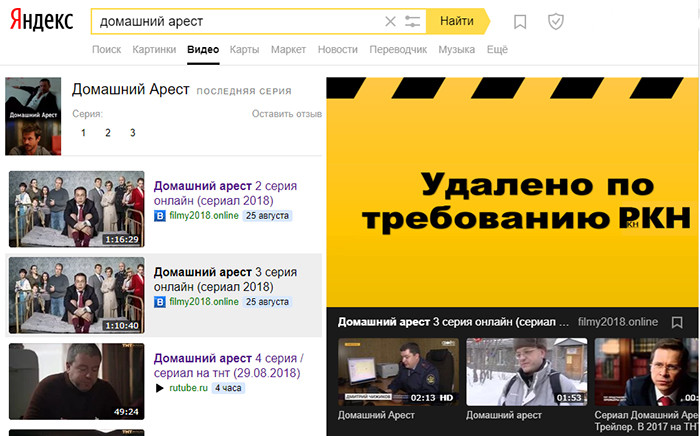700x436 pixels.
Task: Switch to the Картинки tab
Action: pyautogui.click(x=154, y=49)
